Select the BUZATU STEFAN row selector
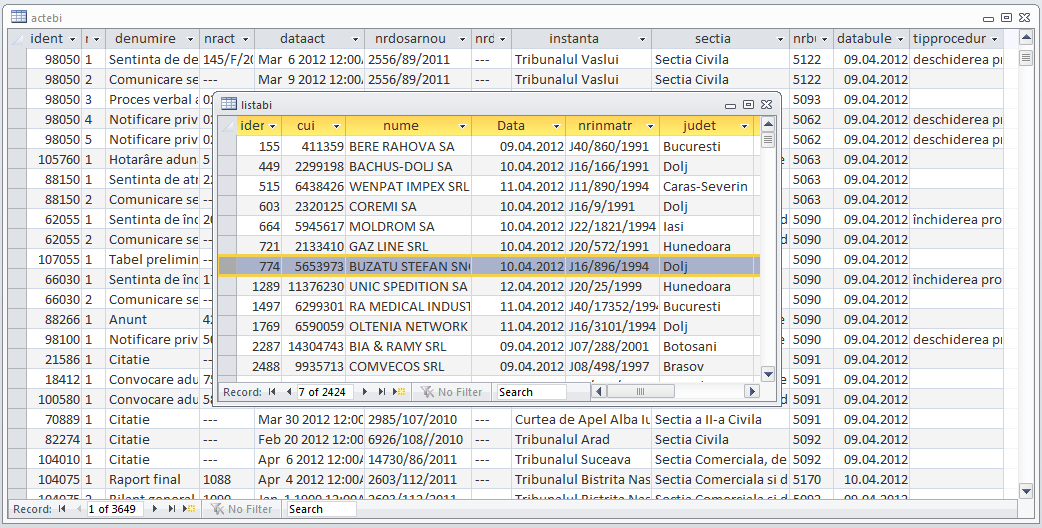Screen dimensions: 1042x528 pyautogui.click(x=227, y=266)
